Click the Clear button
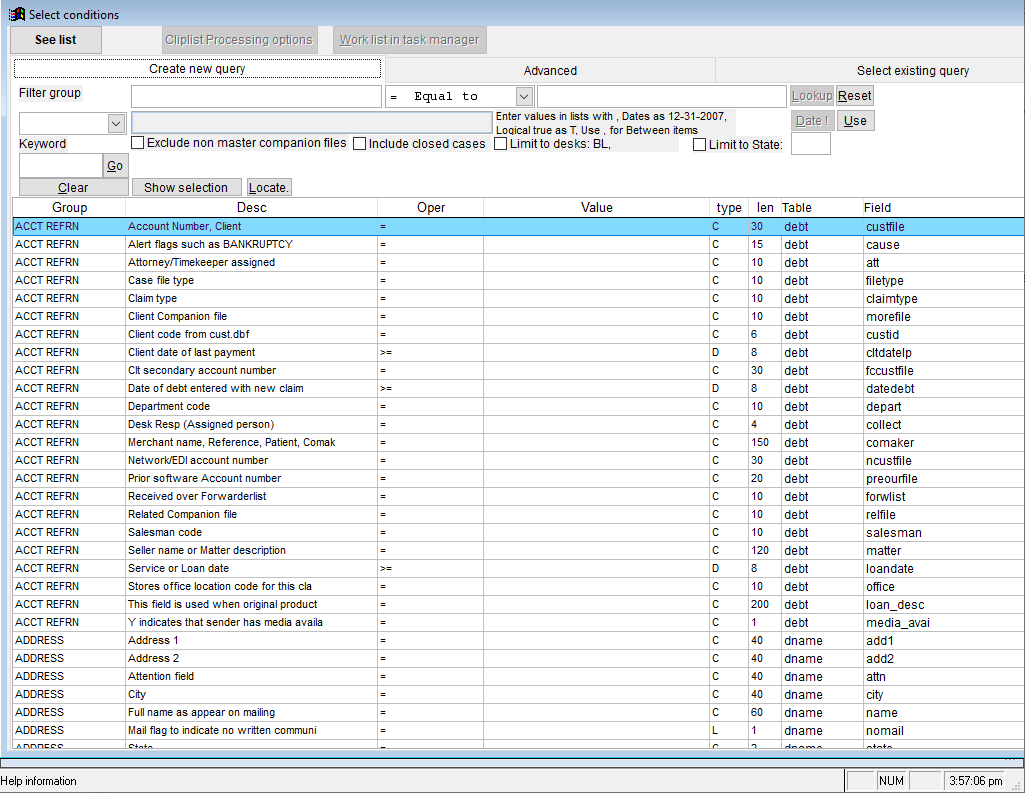 click(73, 188)
